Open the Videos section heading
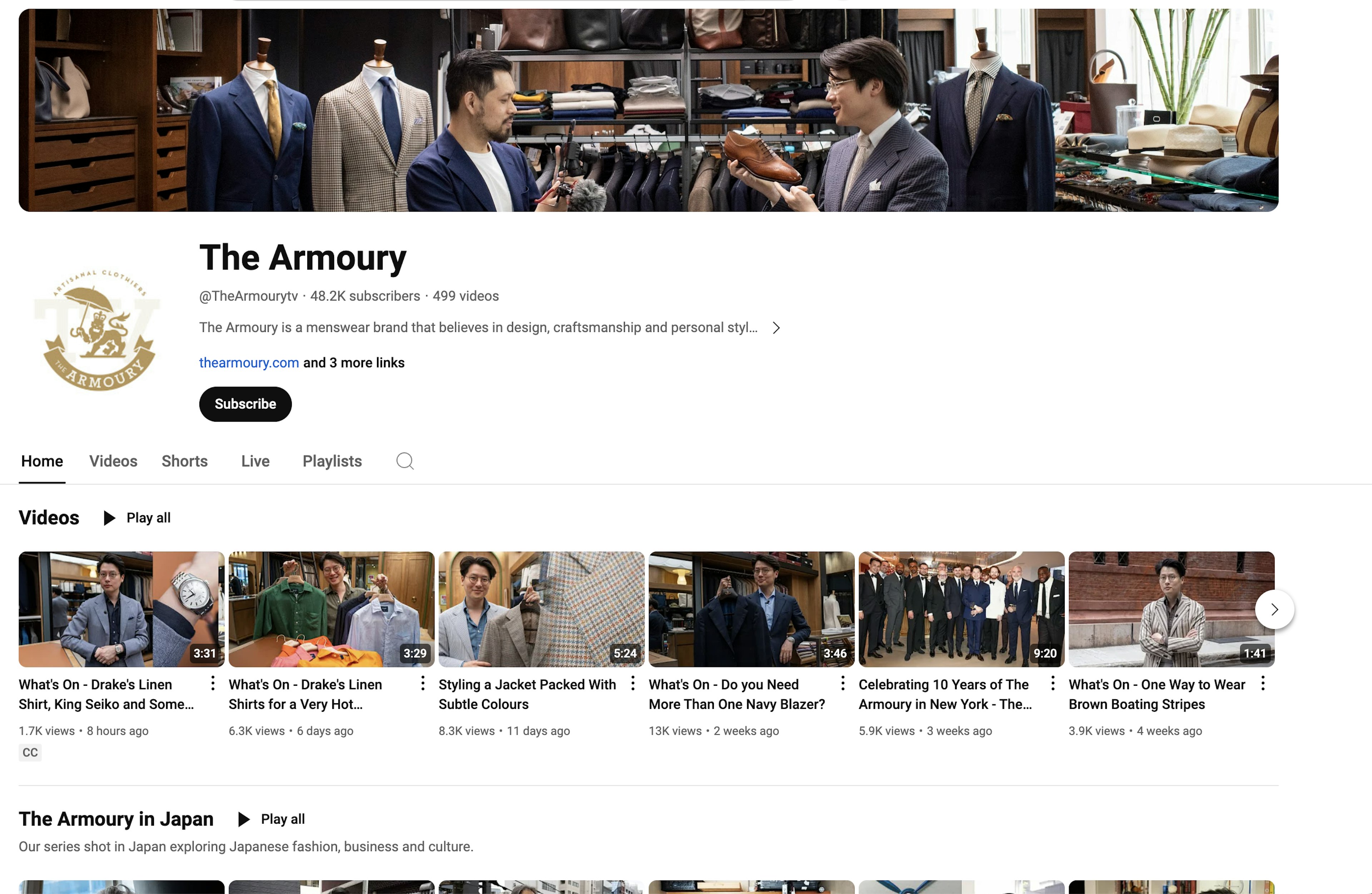The width and height of the screenshot is (1372, 894). (x=49, y=518)
